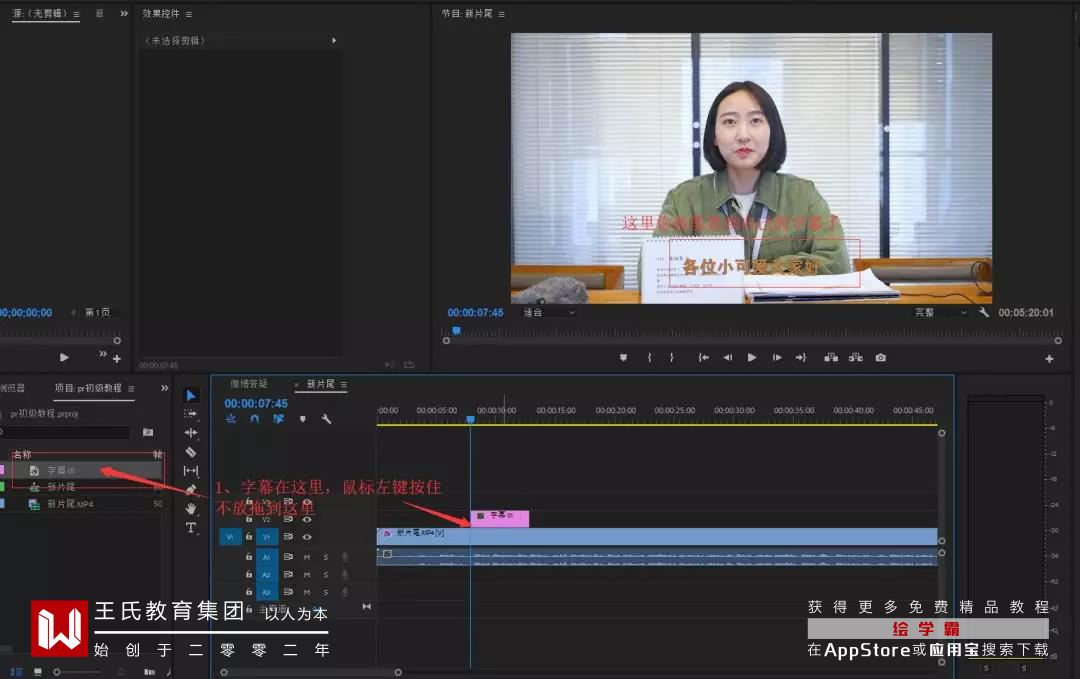Toggle Snap magnet in timeline
1080x679 pixels.
[255, 419]
